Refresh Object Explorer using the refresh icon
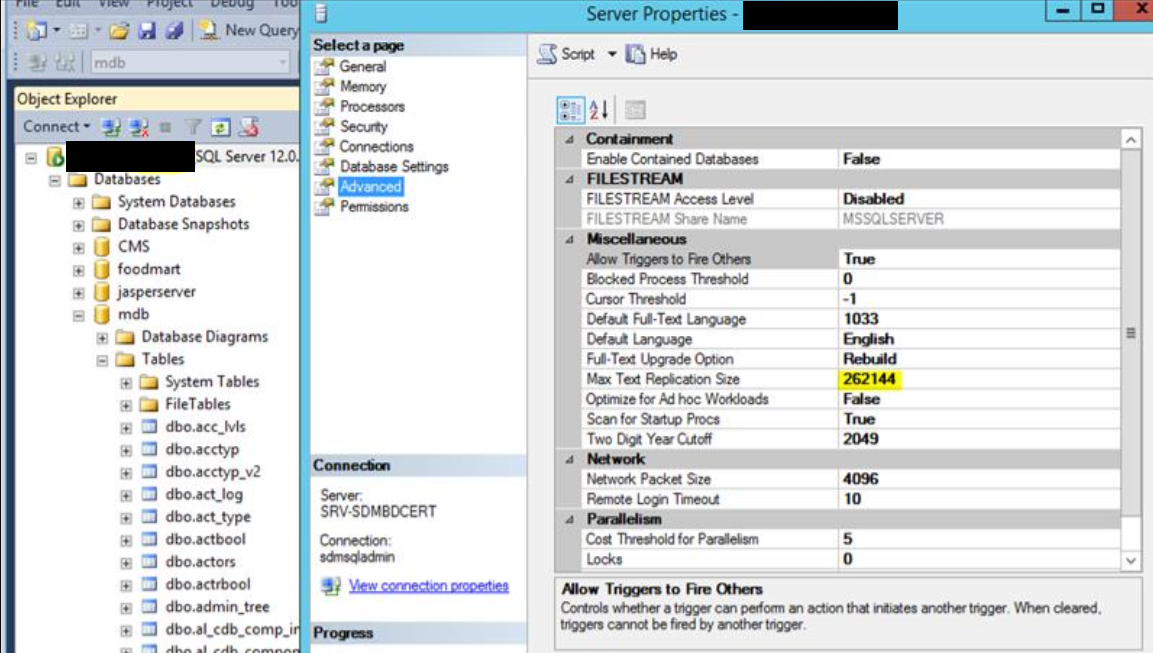The image size is (1153, 653). coord(221,127)
